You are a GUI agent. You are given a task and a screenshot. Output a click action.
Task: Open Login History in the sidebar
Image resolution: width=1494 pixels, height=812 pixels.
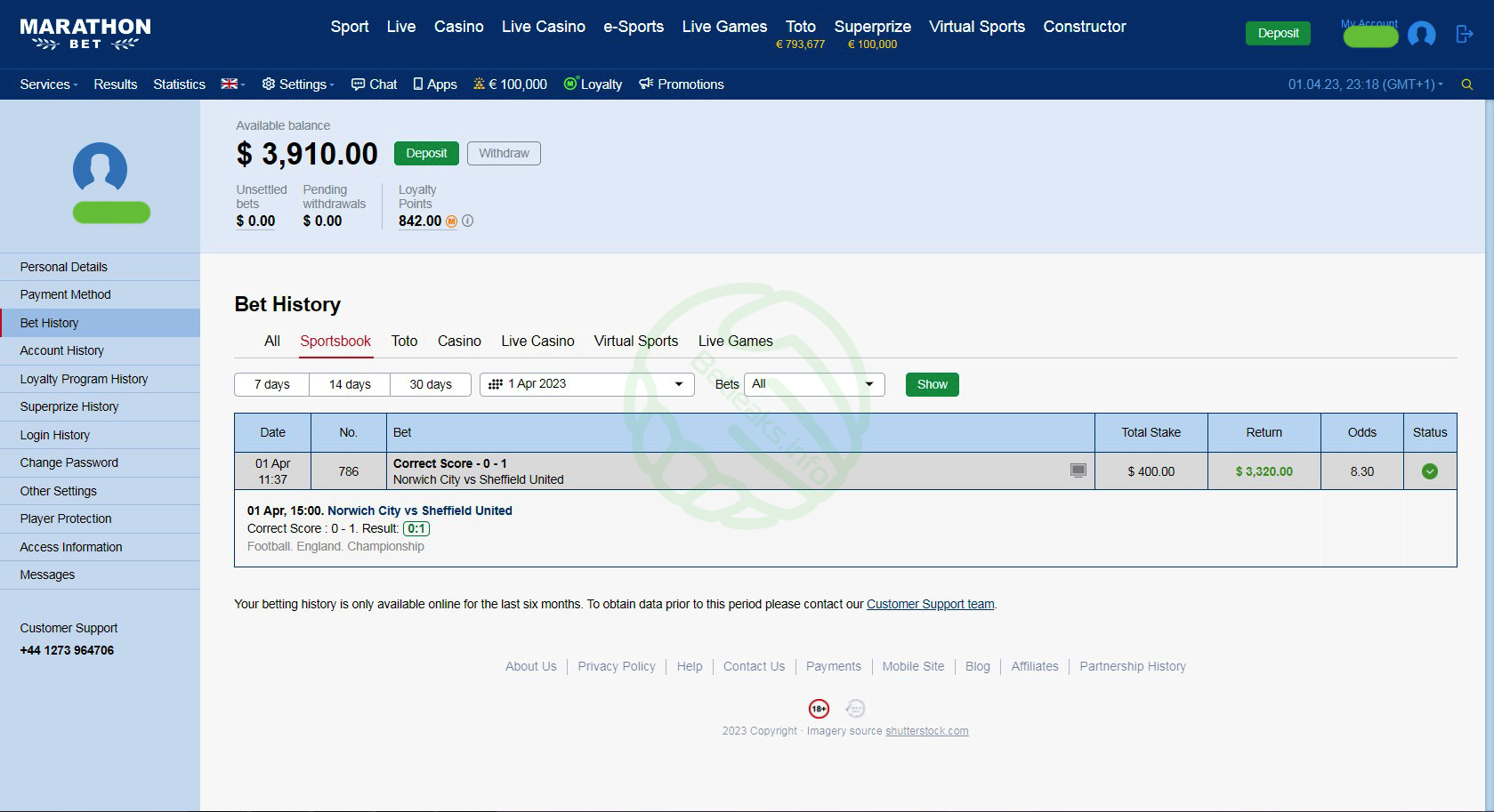pyautogui.click(x=100, y=435)
